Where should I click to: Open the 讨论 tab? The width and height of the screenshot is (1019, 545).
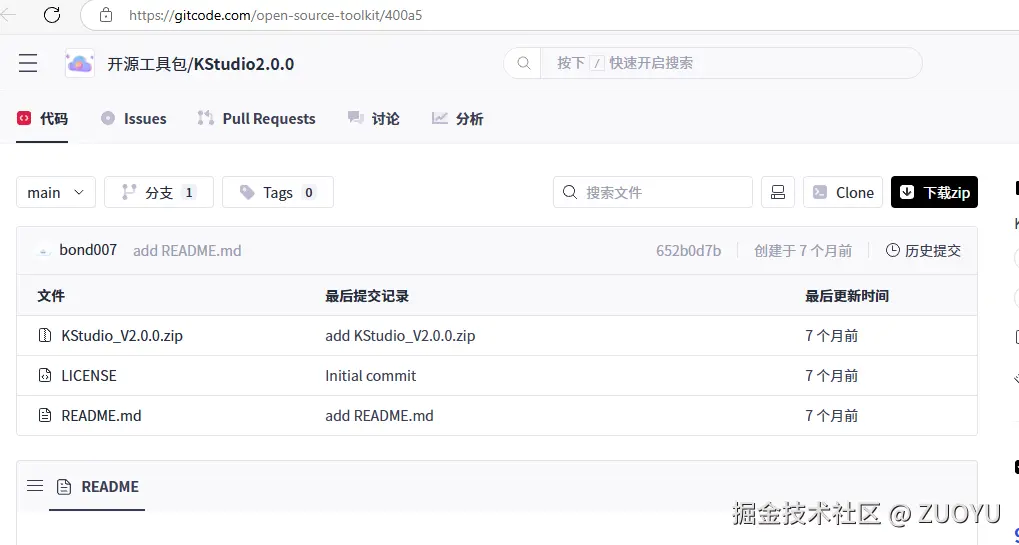(374, 119)
